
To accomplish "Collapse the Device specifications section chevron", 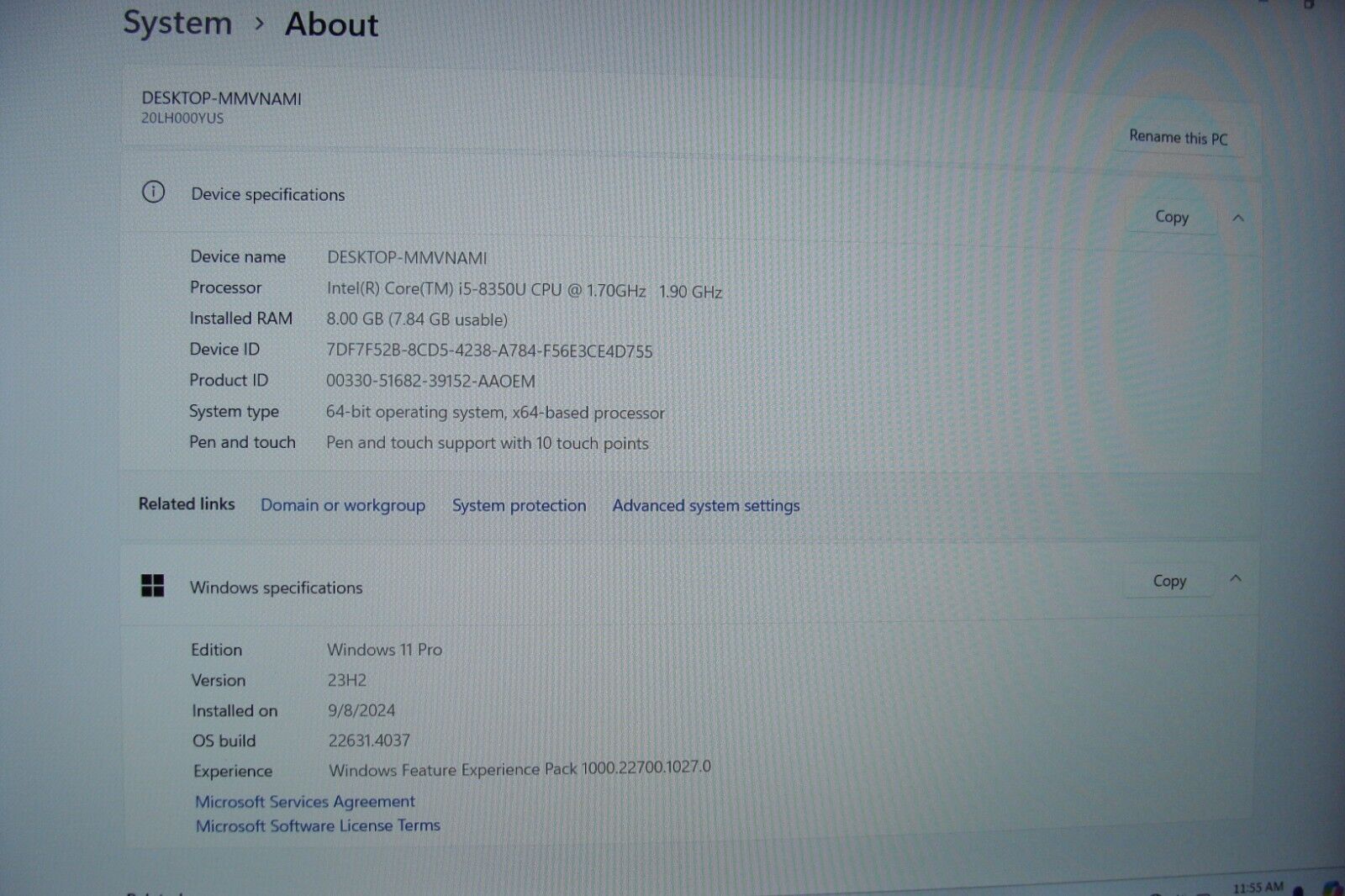I will pyautogui.click(x=1237, y=219).
